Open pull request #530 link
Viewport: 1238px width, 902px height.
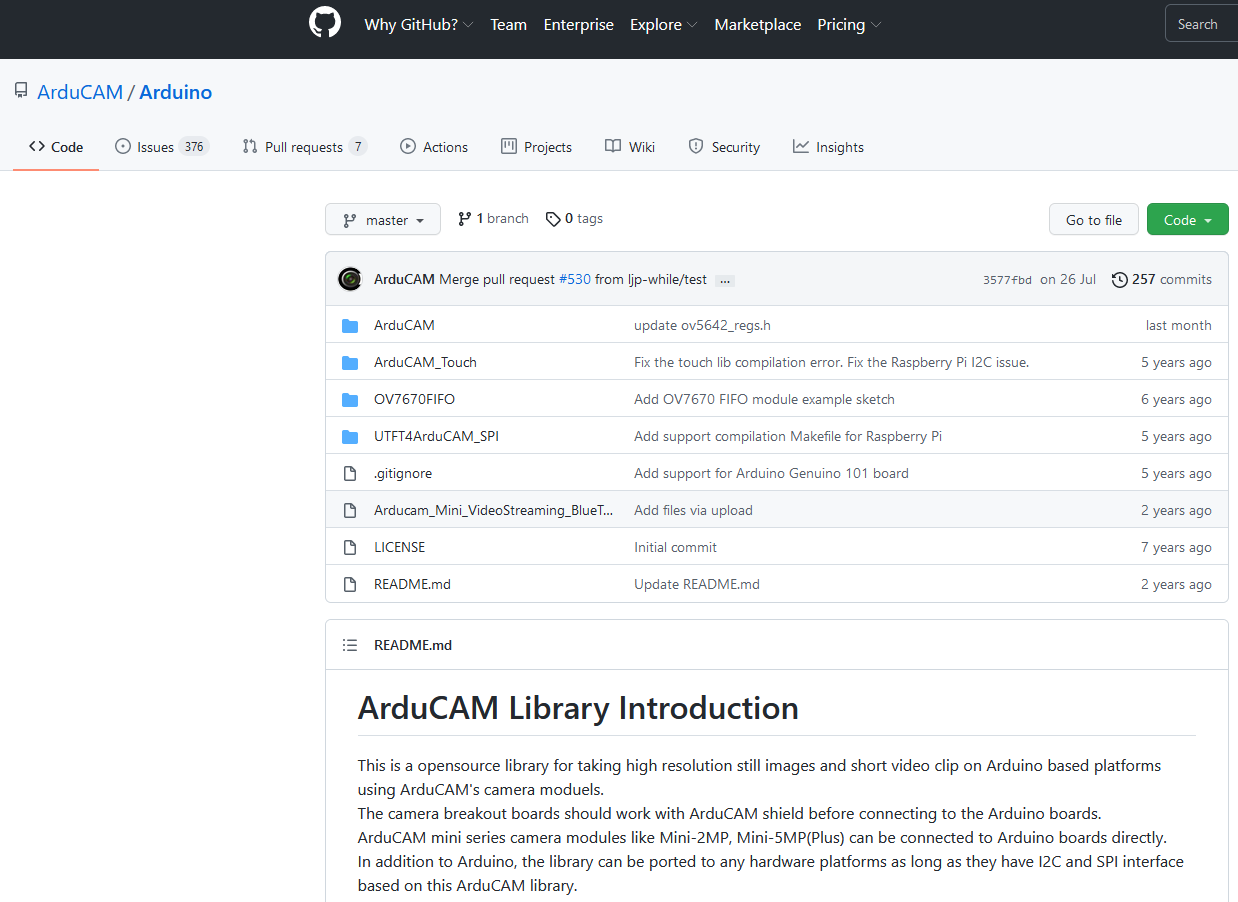point(575,280)
